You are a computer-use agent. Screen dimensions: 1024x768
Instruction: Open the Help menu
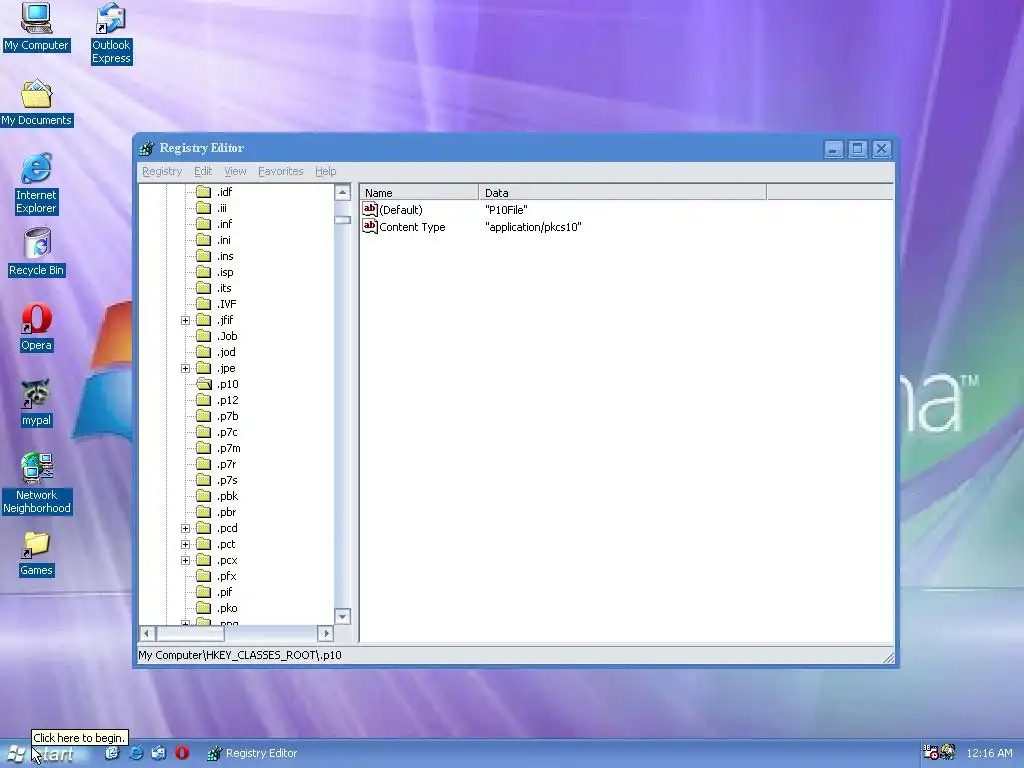[x=325, y=171]
